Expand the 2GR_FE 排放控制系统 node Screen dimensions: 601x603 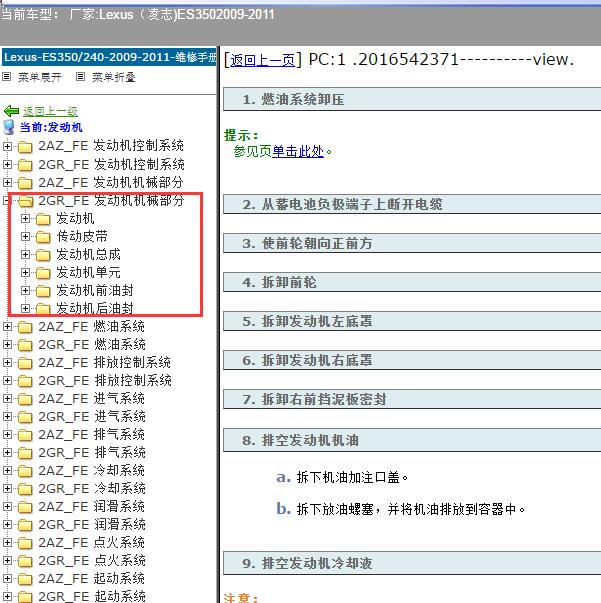coord(7,381)
